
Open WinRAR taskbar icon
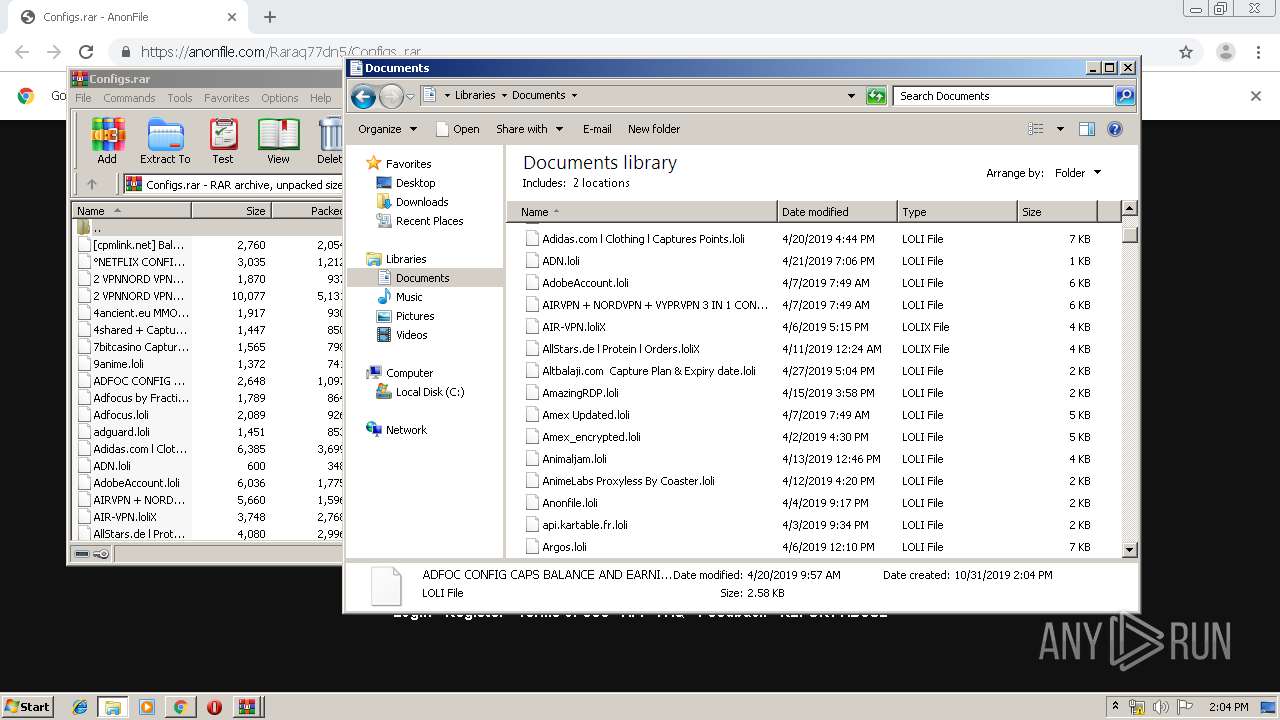pyautogui.click(x=246, y=707)
